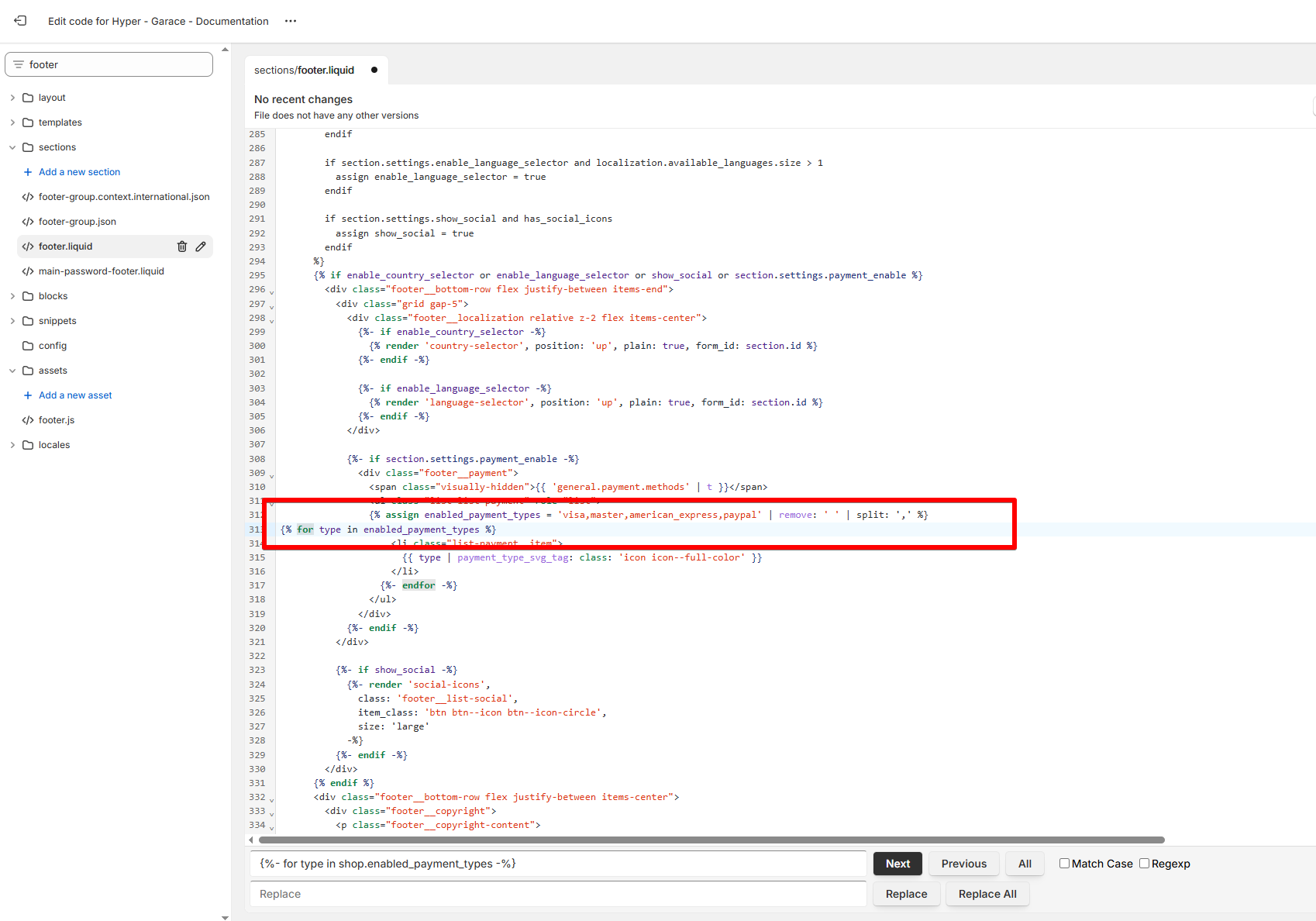The width and height of the screenshot is (1316, 921).
Task: Click the Previous search button
Action: click(964, 864)
